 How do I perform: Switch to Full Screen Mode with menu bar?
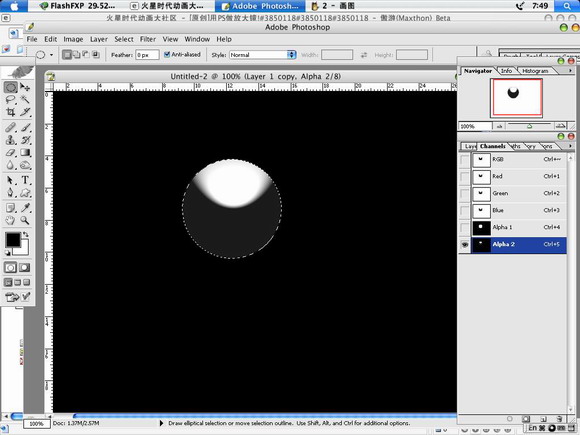pyautogui.click(x=17, y=283)
